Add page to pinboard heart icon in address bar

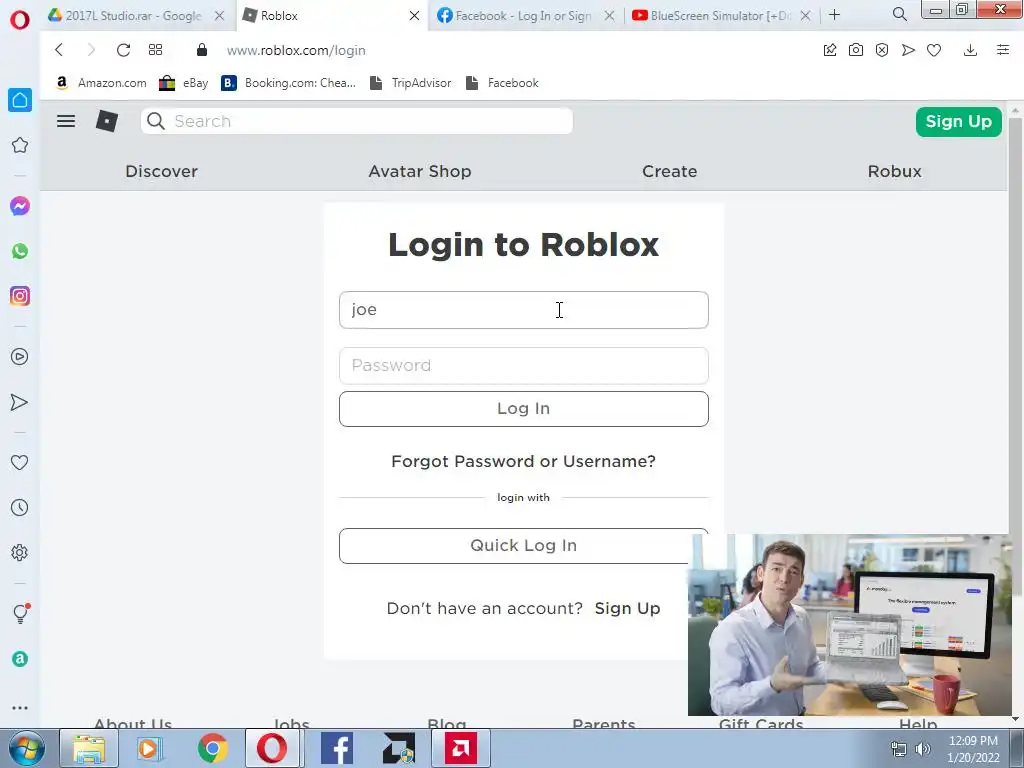click(x=934, y=50)
